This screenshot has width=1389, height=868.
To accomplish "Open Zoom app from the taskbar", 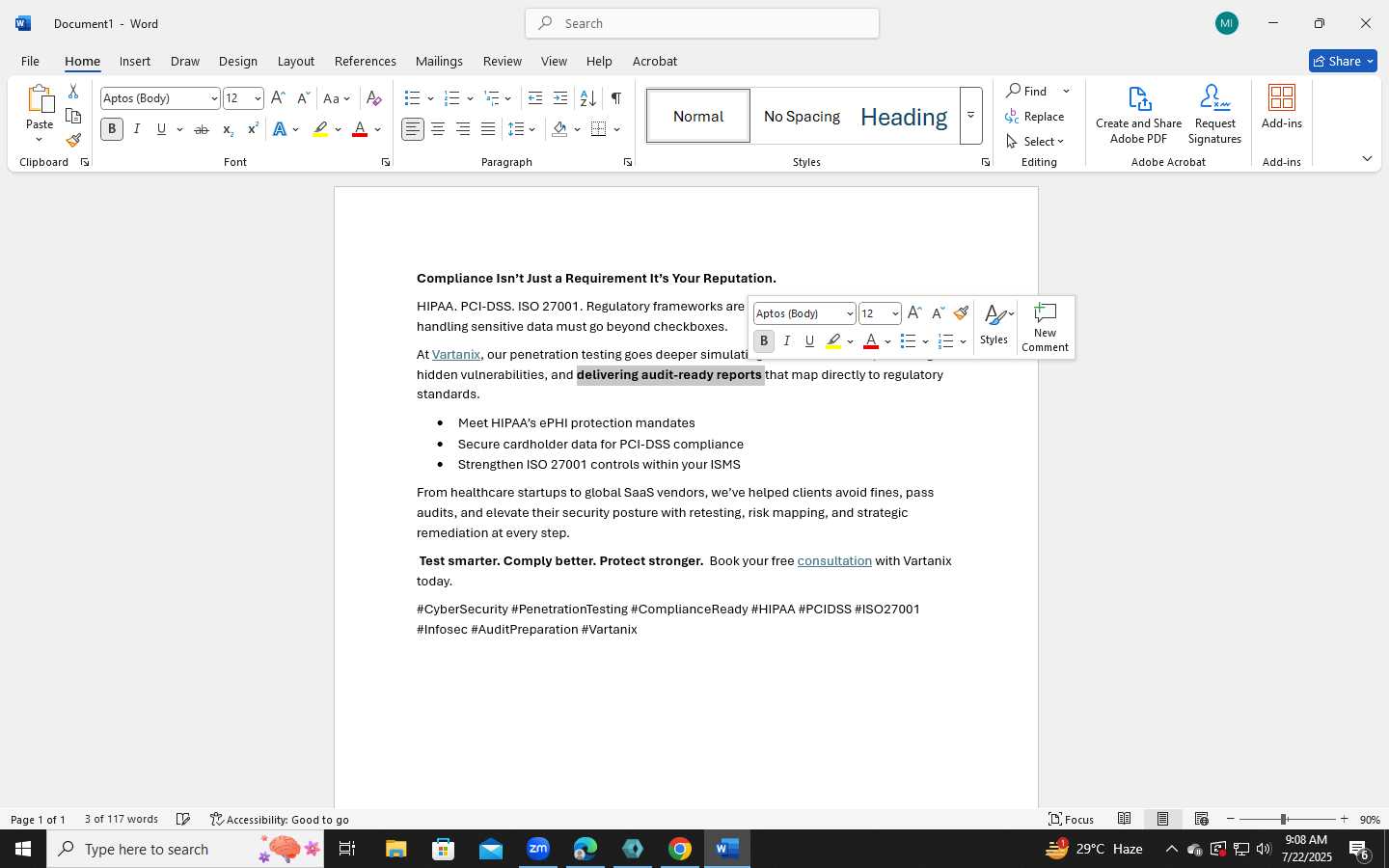I will [538, 849].
